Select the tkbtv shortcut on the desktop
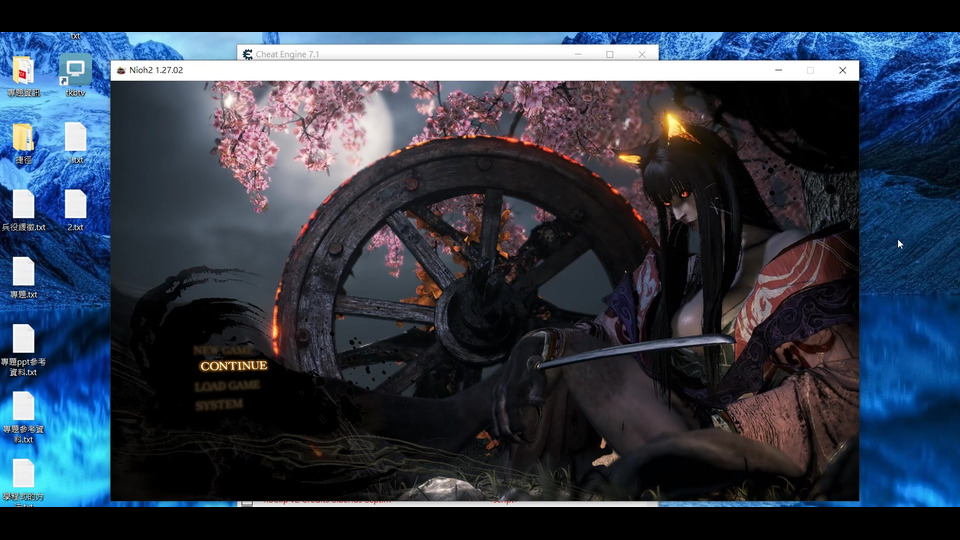960x540 pixels. 75,76
